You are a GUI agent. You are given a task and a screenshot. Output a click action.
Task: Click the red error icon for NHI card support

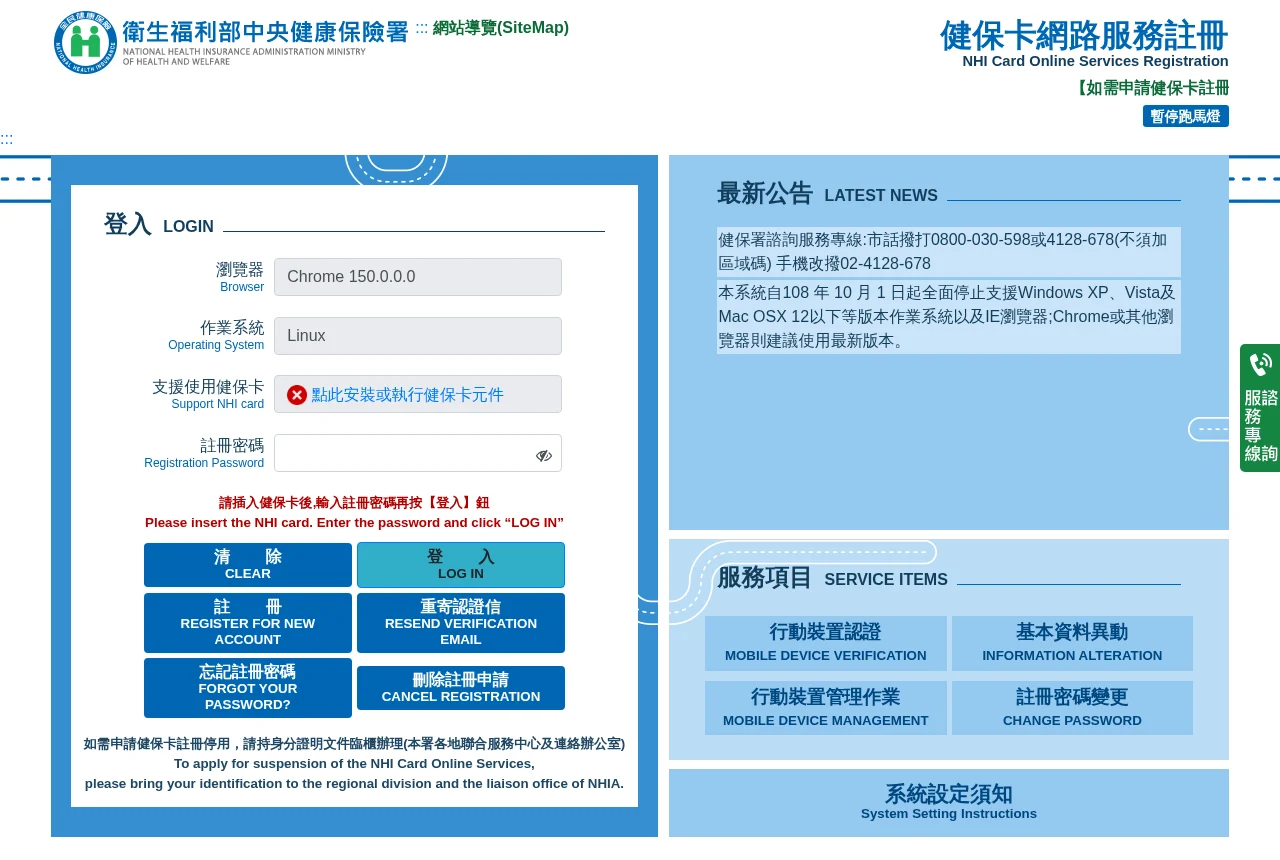(297, 395)
